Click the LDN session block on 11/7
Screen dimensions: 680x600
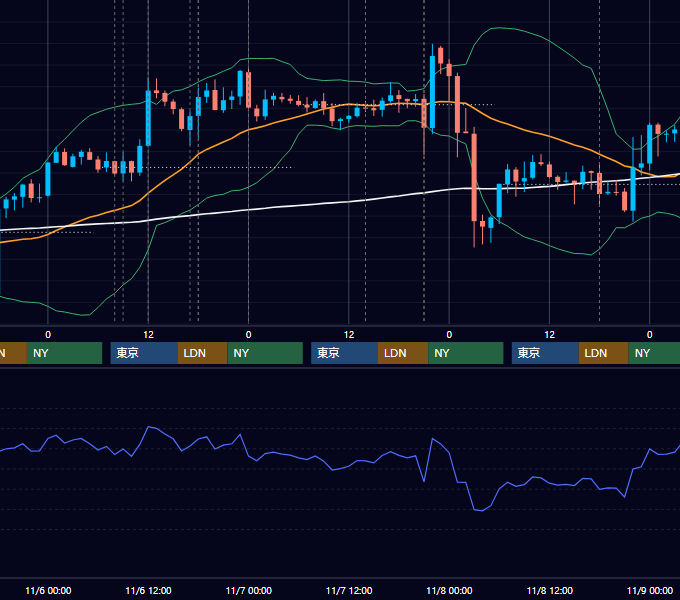pyautogui.click(x=403, y=353)
